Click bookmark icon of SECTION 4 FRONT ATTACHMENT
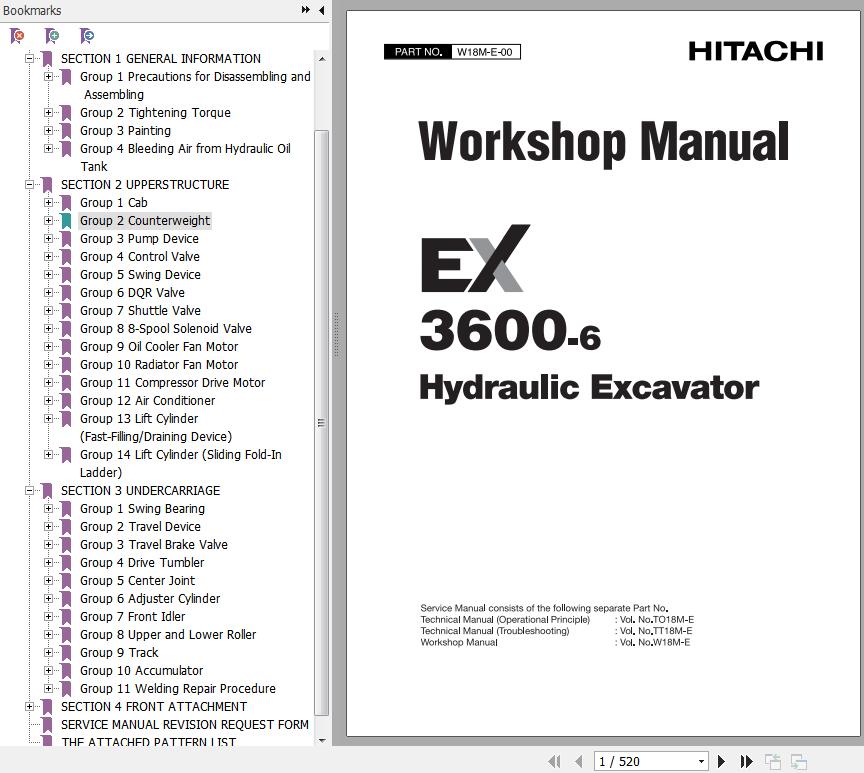This screenshot has width=864, height=773. 47,707
